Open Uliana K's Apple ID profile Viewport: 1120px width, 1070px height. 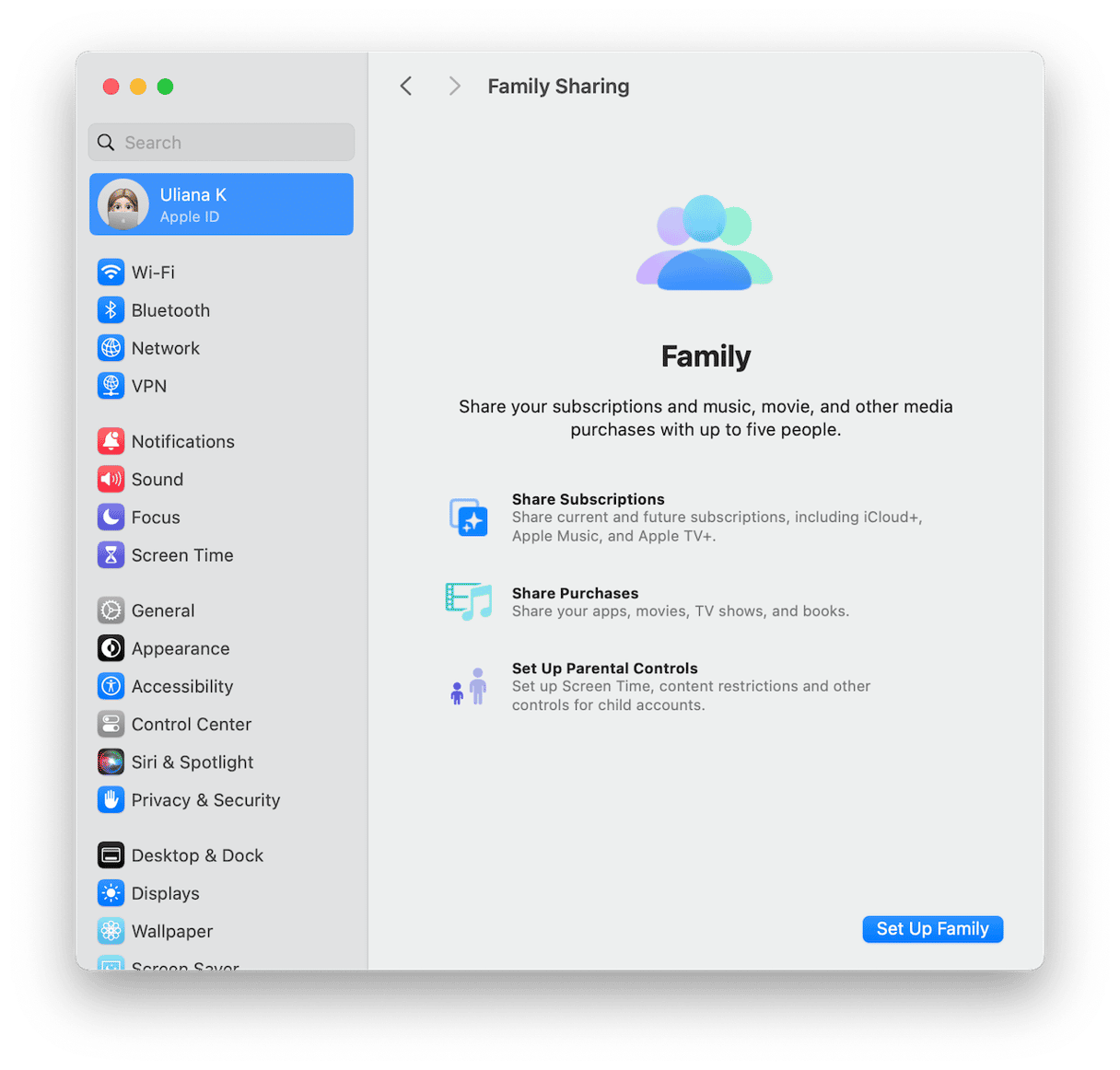pyautogui.click(x=221, y=204)
